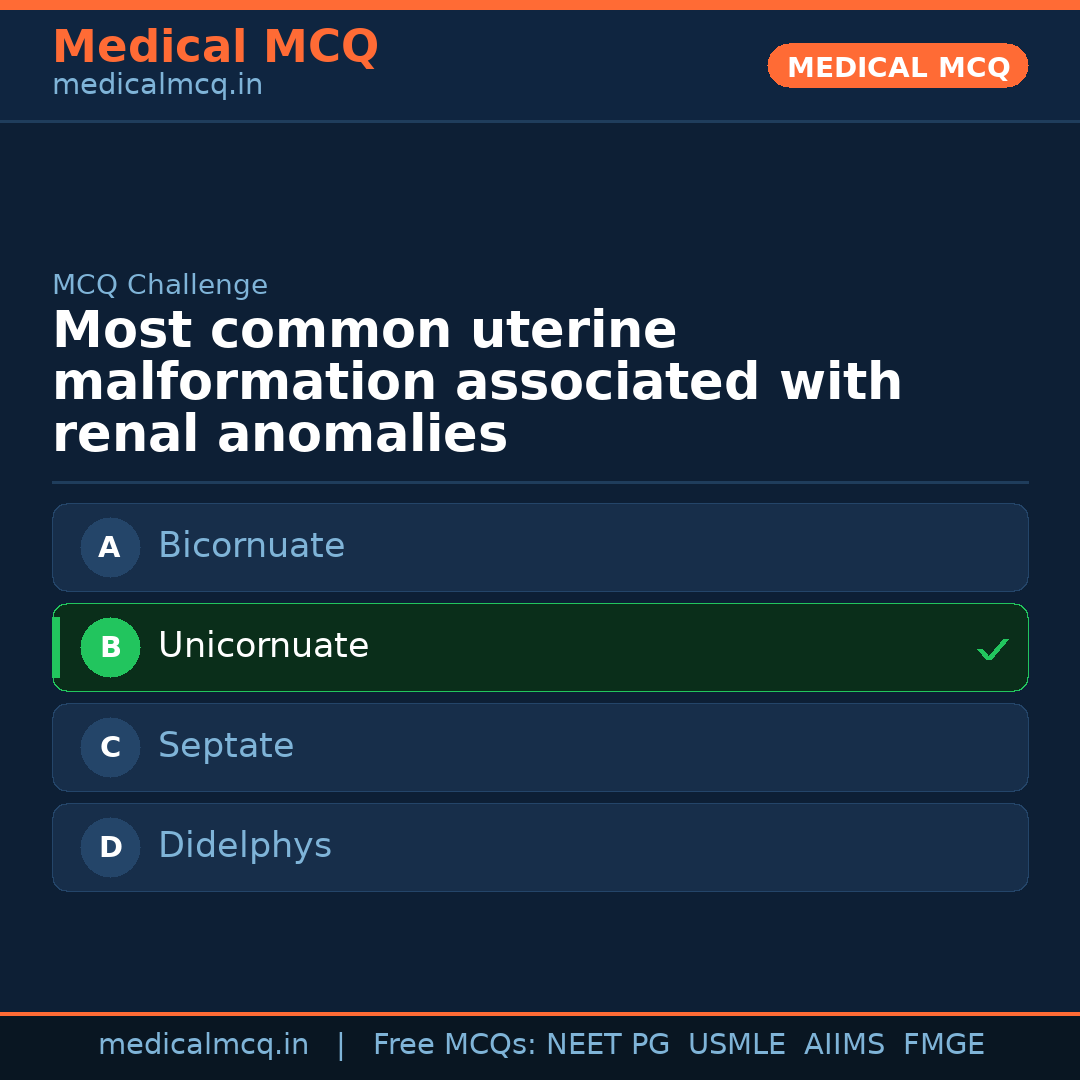Click the MCQ Challenge header label
This screenshot has width=1080, height=1080.
160,285
